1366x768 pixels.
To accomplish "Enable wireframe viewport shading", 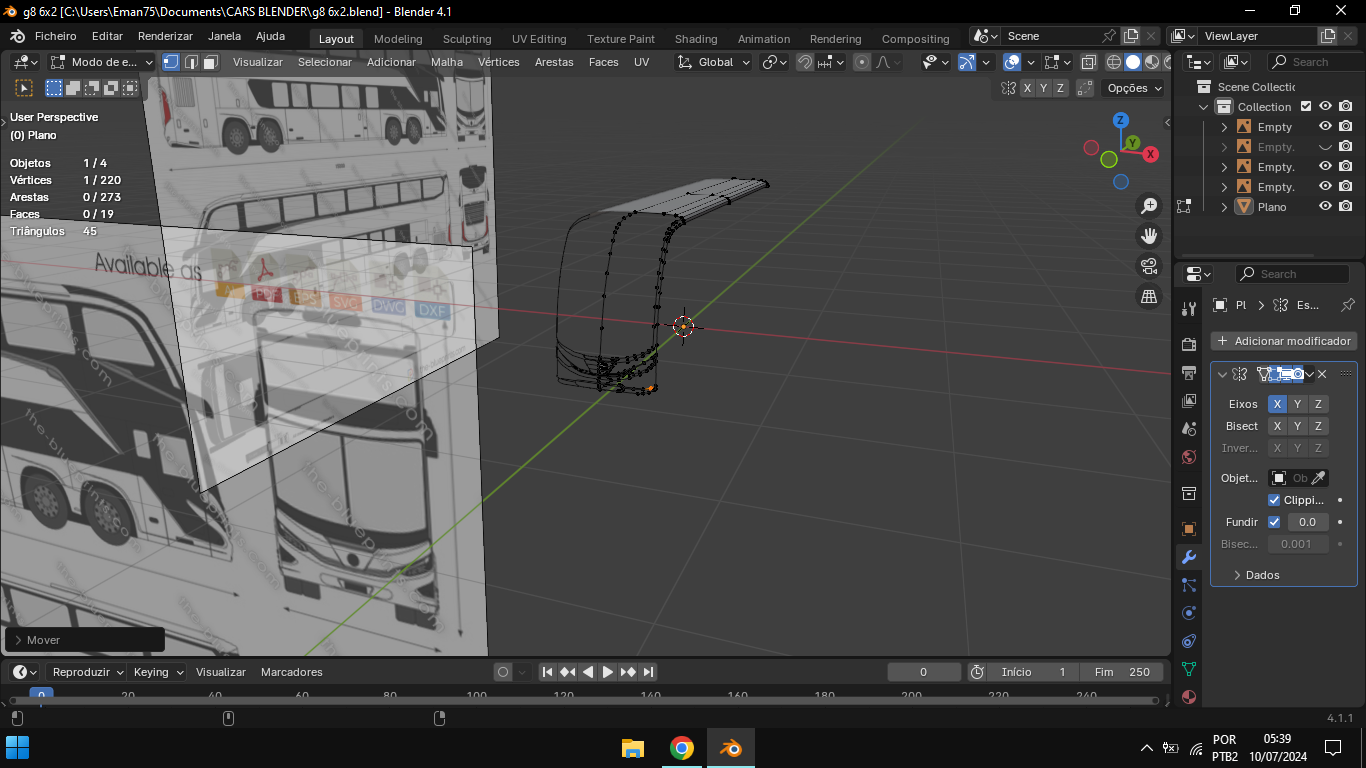I will coord(1113,62).
